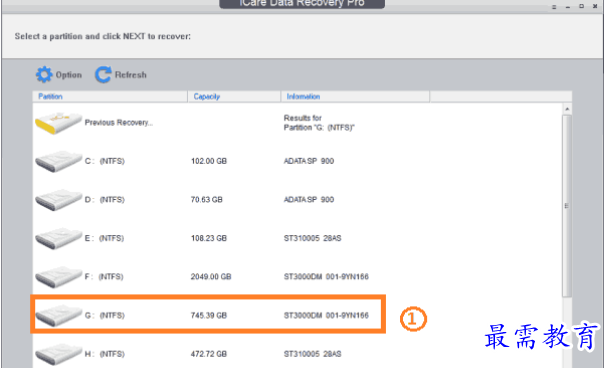Maximize the iCare Data Recovery window
606x368 pixels.
tap(581, 7)
